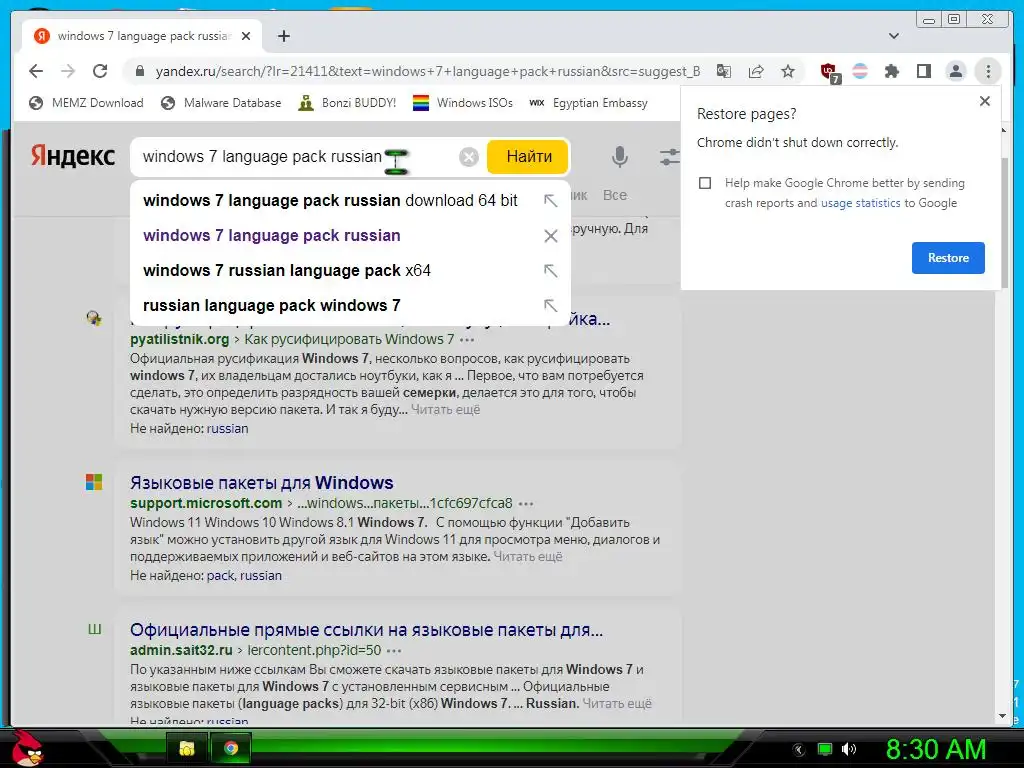This screenshot has height=768, width=1024.
Task: Clear the search query with the X icon
Action: click(469, 157)
